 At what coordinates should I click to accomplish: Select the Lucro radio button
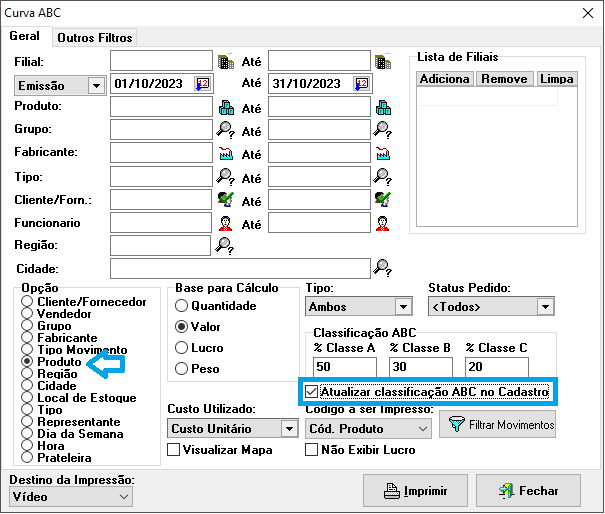[x=182, y=347]
